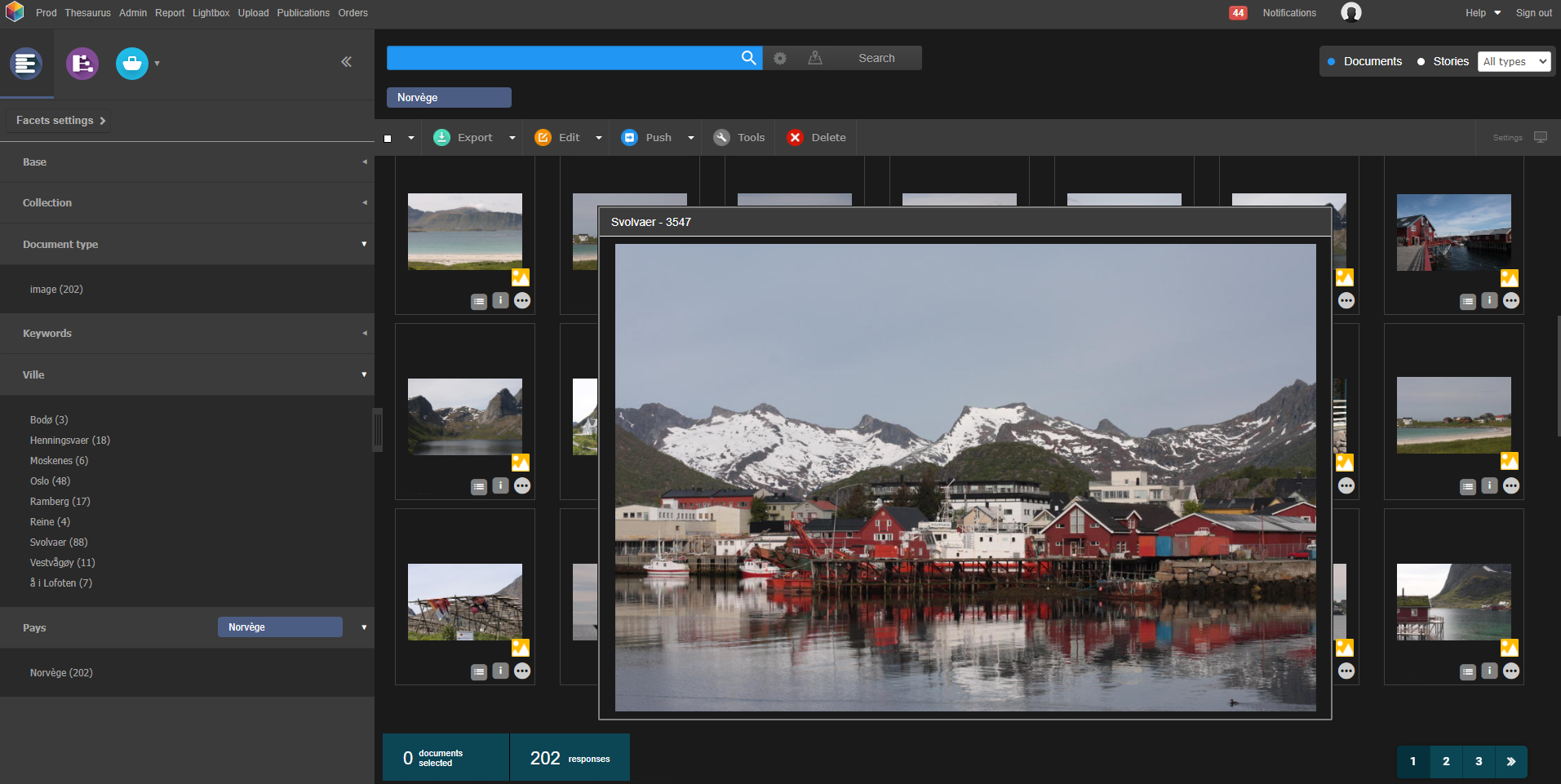Open the Tools wrench icon

click(x=721, y=137)
